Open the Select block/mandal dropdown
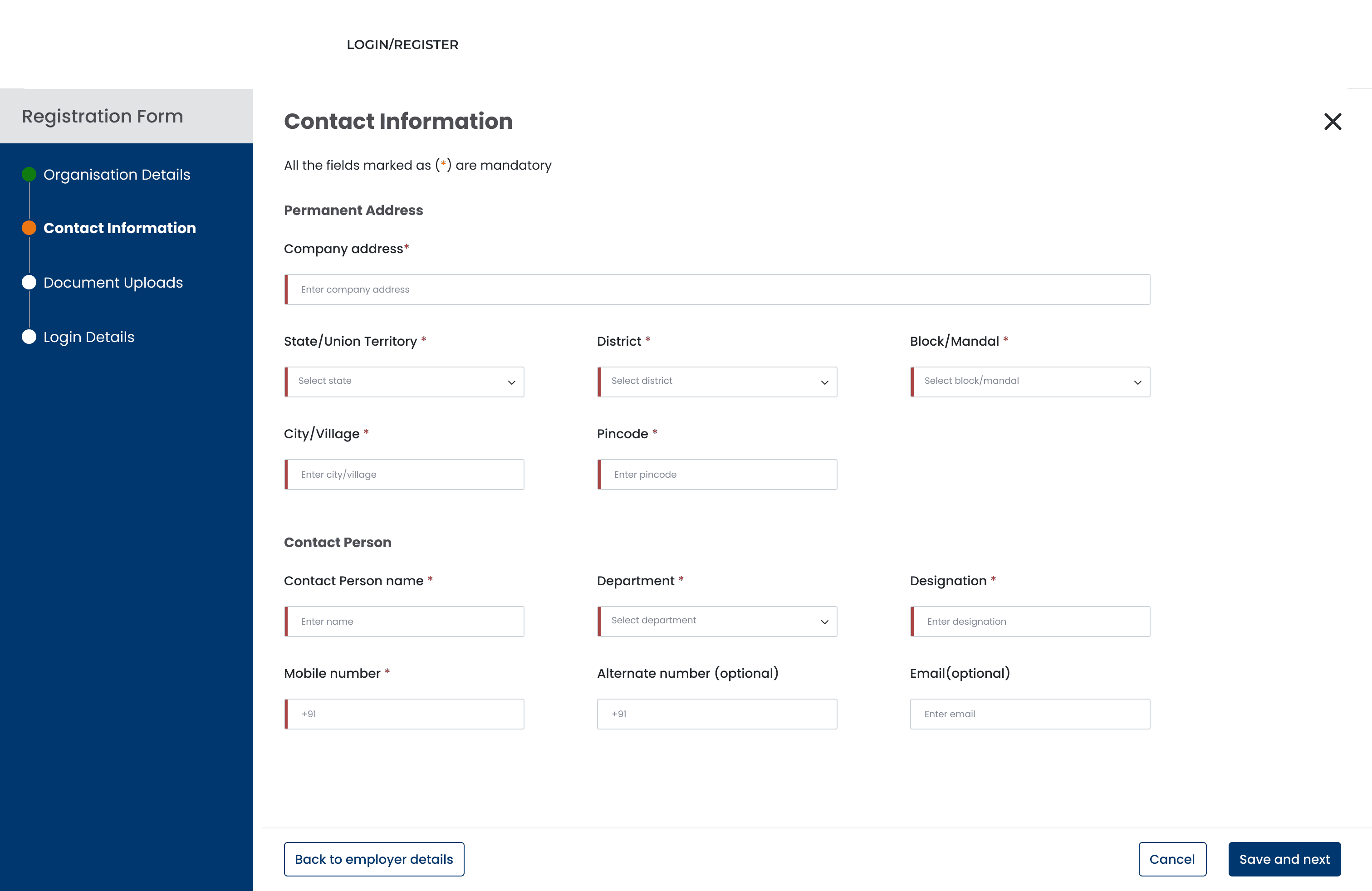This screenshot has width=1372, height=891. point(1030,382)
